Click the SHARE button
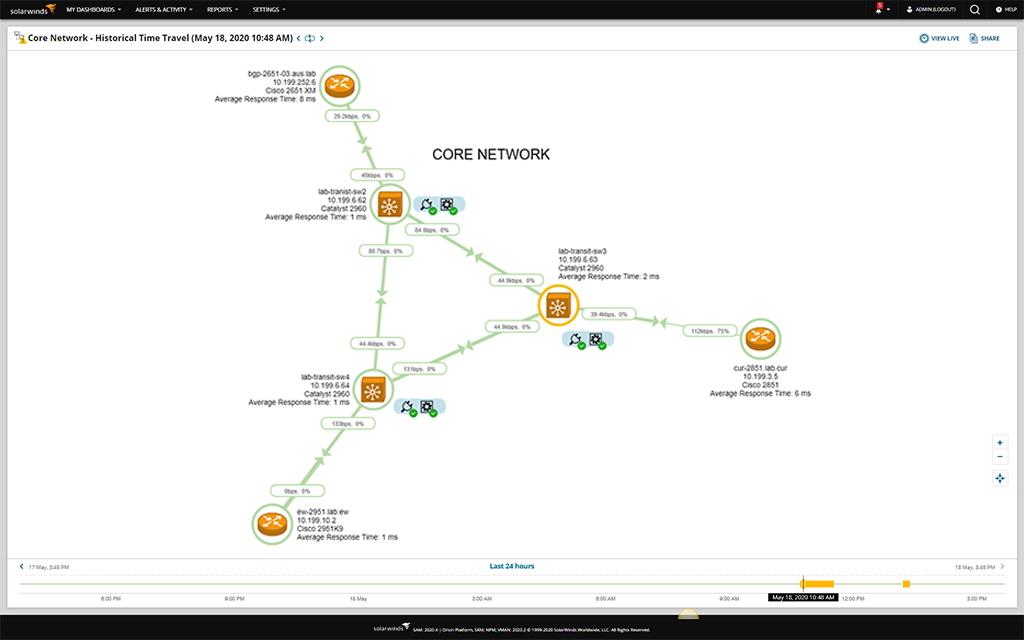 (984, 38)
